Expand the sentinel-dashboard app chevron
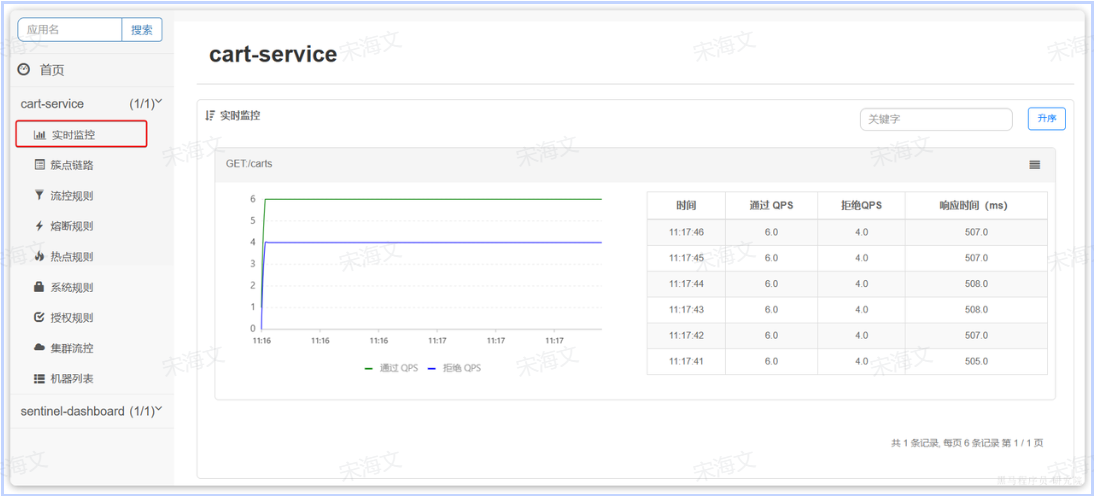Screen dimensions: 1094x496 point(158,409)
